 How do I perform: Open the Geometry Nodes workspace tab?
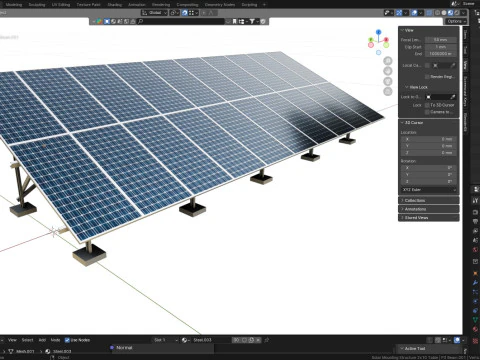click(x=220, y=5)
